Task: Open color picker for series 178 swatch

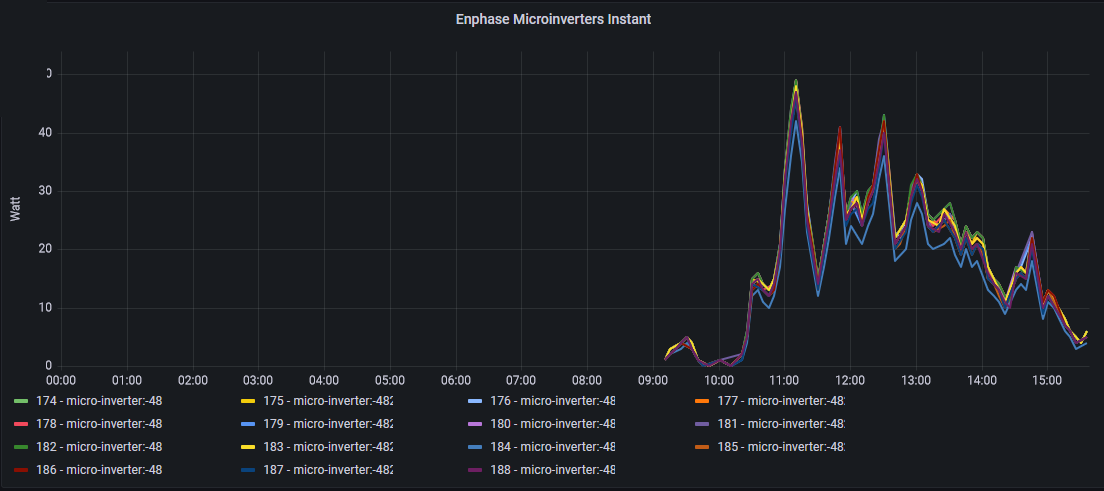Action: pos(21,424)
